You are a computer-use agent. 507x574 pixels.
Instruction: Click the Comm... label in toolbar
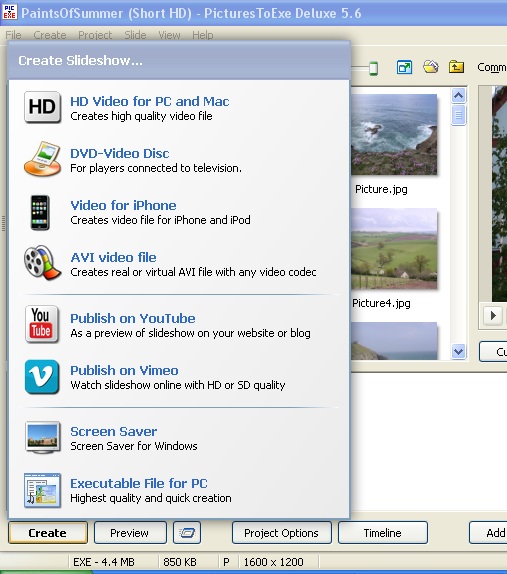tap(492, 67)
